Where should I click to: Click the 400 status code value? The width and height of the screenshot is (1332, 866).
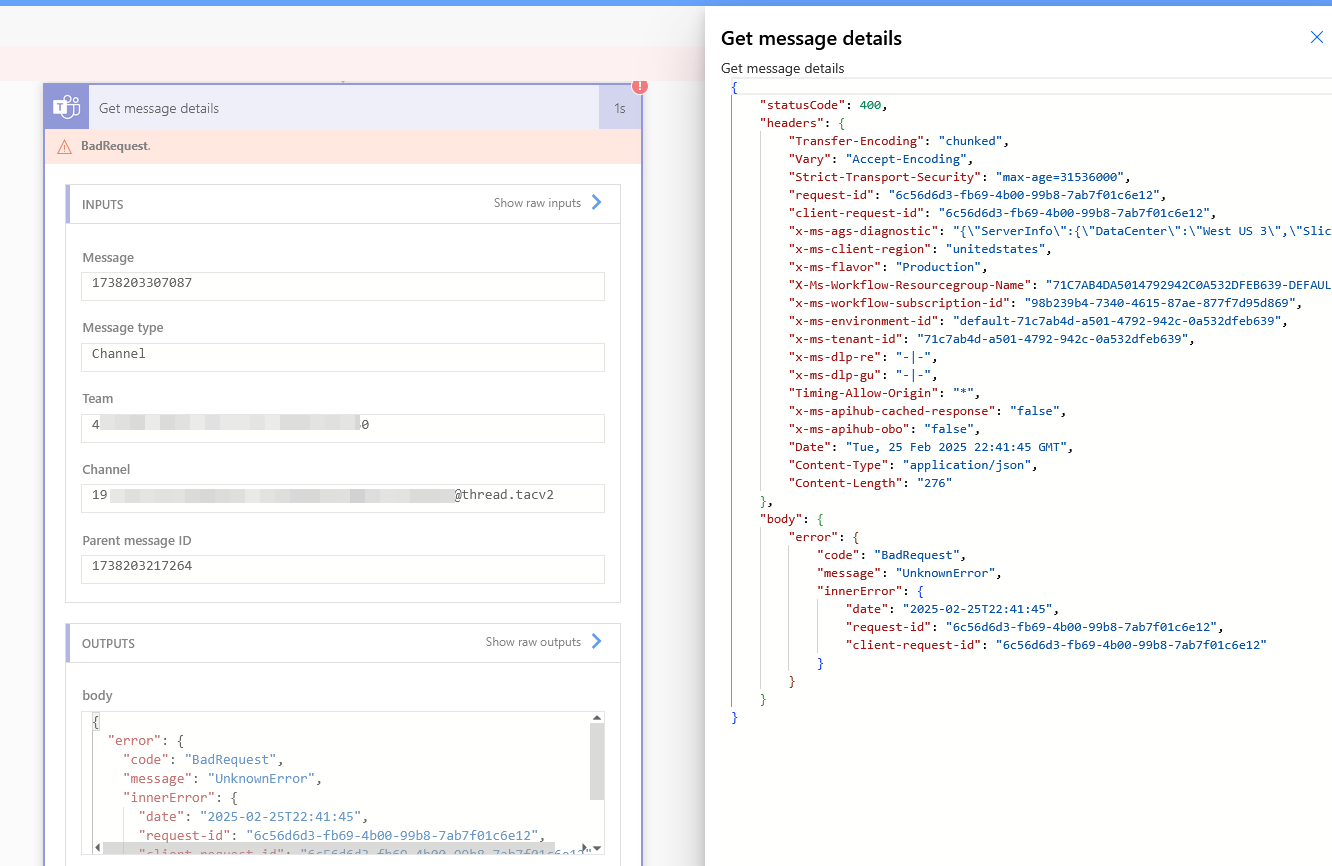[871, 105]
